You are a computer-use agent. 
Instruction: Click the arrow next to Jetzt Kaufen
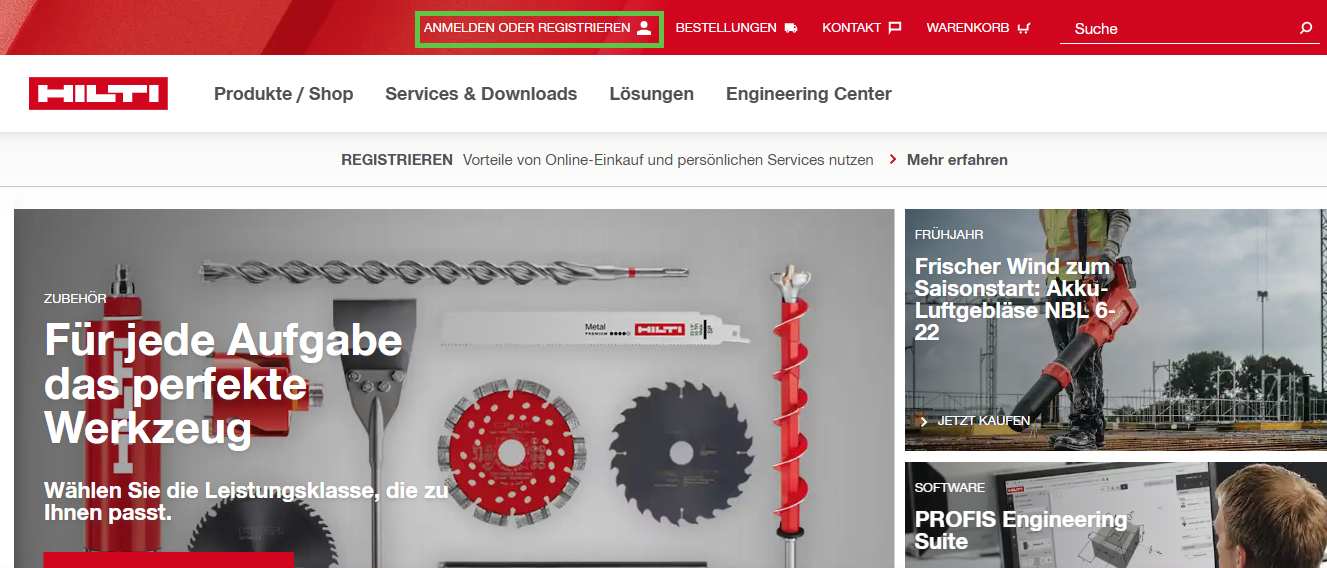924,421
